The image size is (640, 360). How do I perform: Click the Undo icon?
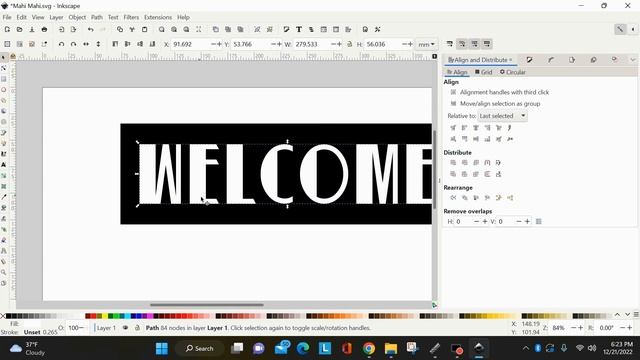coord(91,29)
